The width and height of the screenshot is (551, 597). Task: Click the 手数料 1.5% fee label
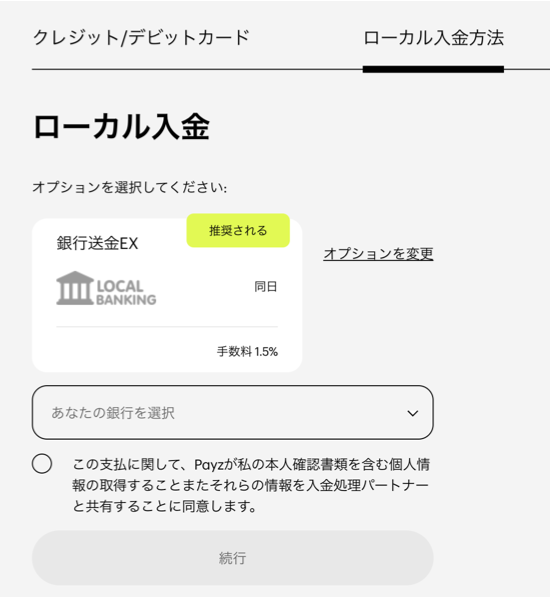point(247,351)
